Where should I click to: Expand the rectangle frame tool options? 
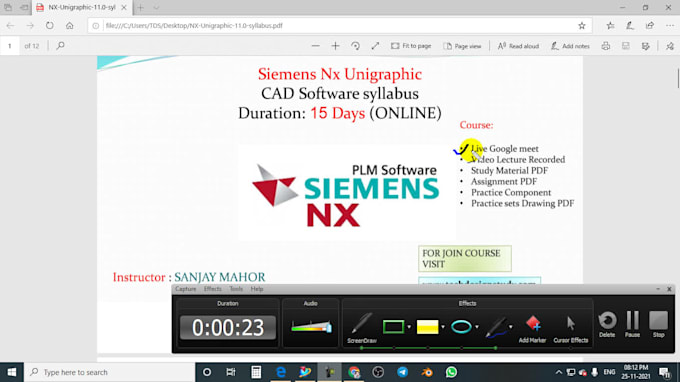pos(409,326)
